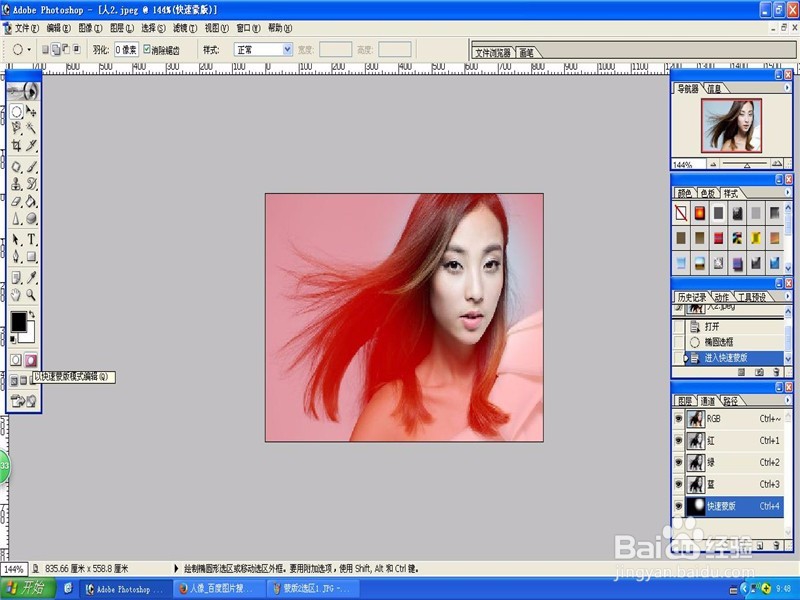Select the History Brush tool
The image size is (800, 600).
coord(31,184)
